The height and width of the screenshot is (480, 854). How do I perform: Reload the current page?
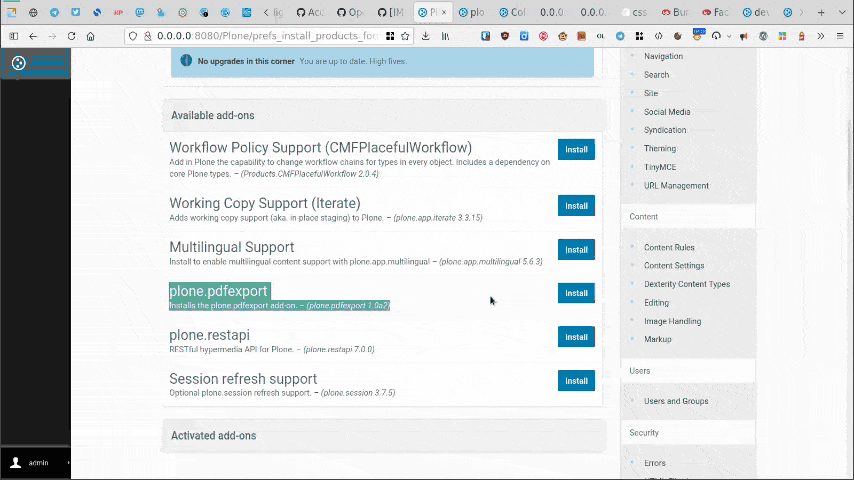pos(71,36)
